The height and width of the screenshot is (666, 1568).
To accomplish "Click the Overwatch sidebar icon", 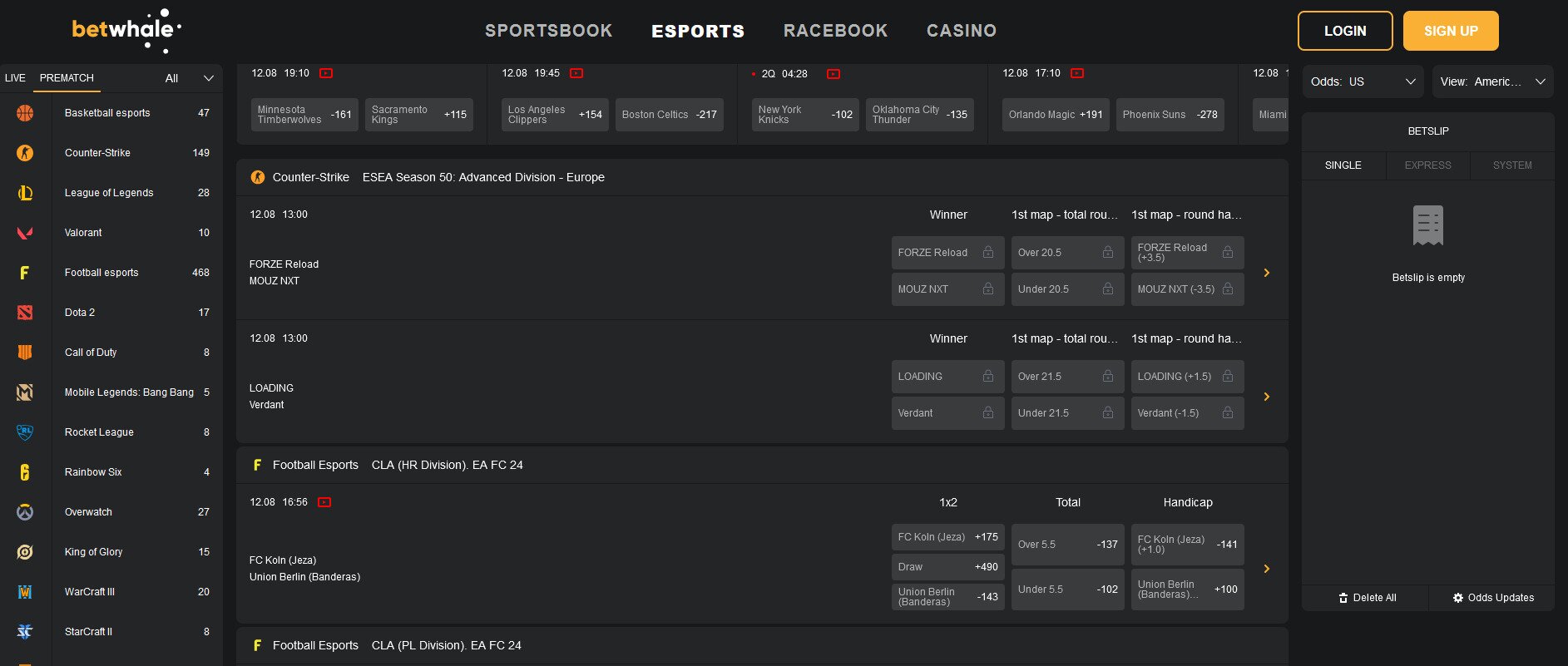I will pos(25,512).
